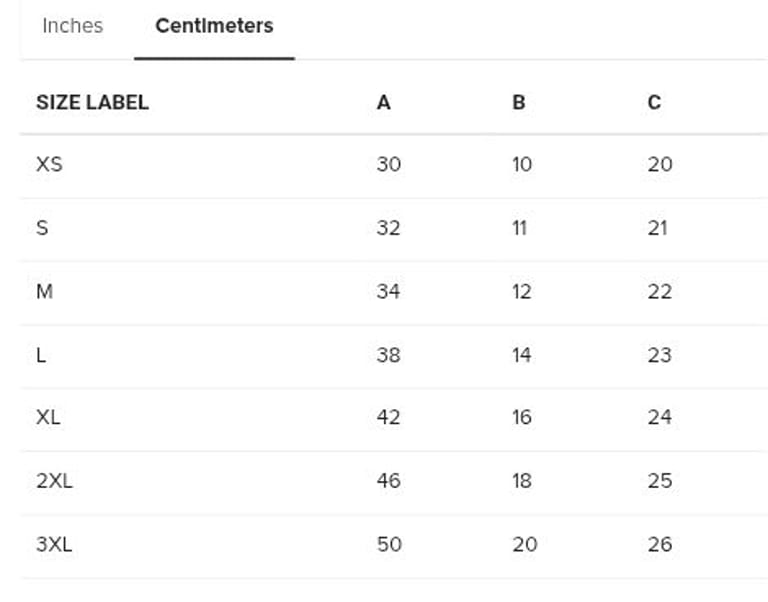Click the column B header

[518, 102]
